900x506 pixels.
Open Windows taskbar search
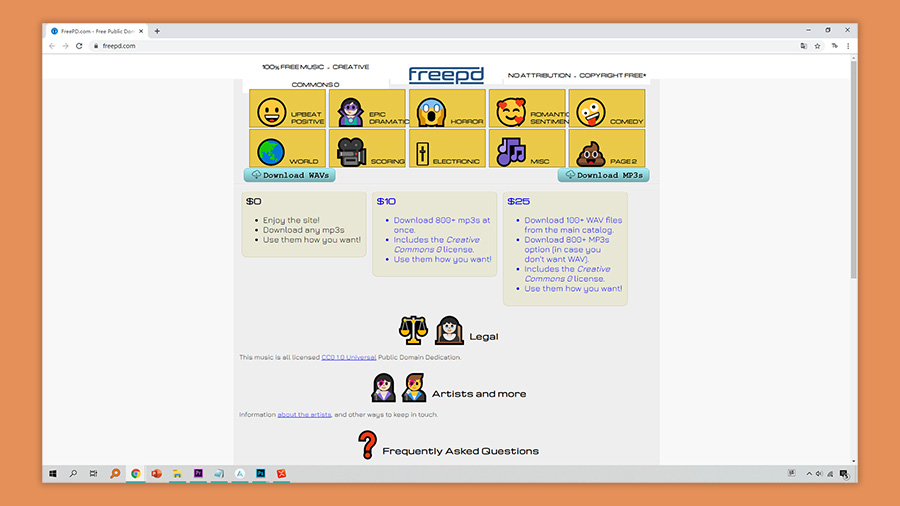pos(73,473)
